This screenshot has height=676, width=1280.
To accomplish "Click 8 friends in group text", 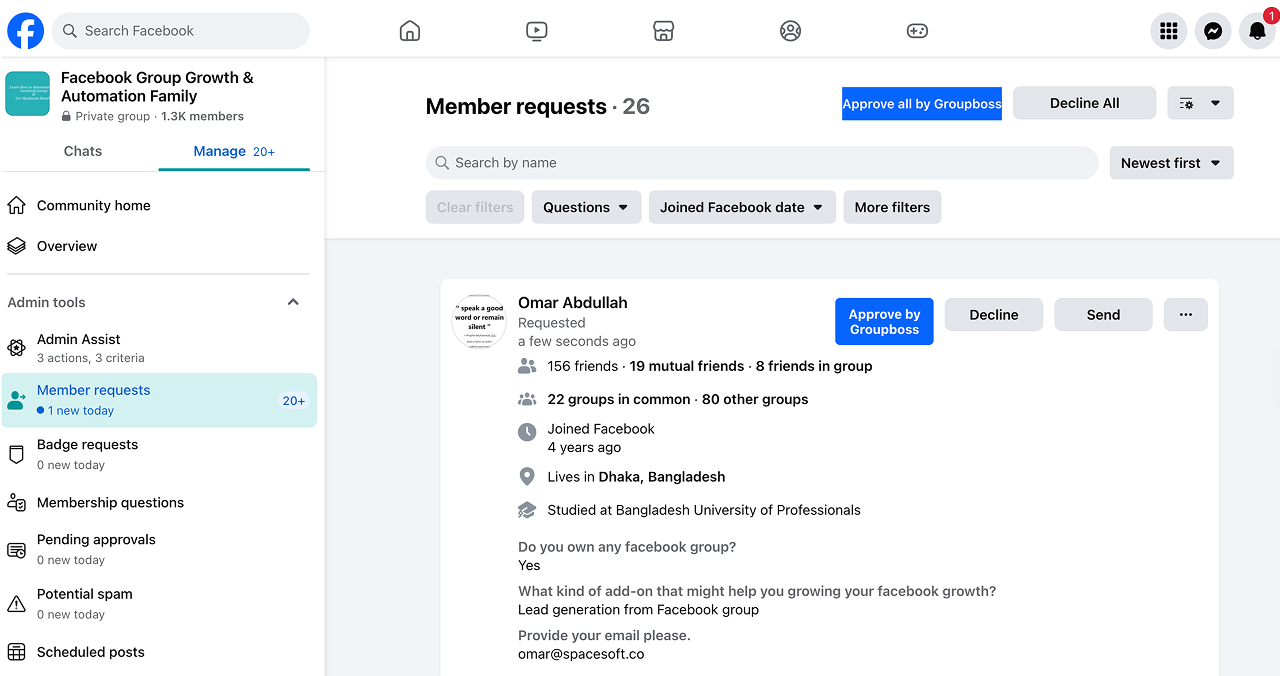I will (814, 366).
